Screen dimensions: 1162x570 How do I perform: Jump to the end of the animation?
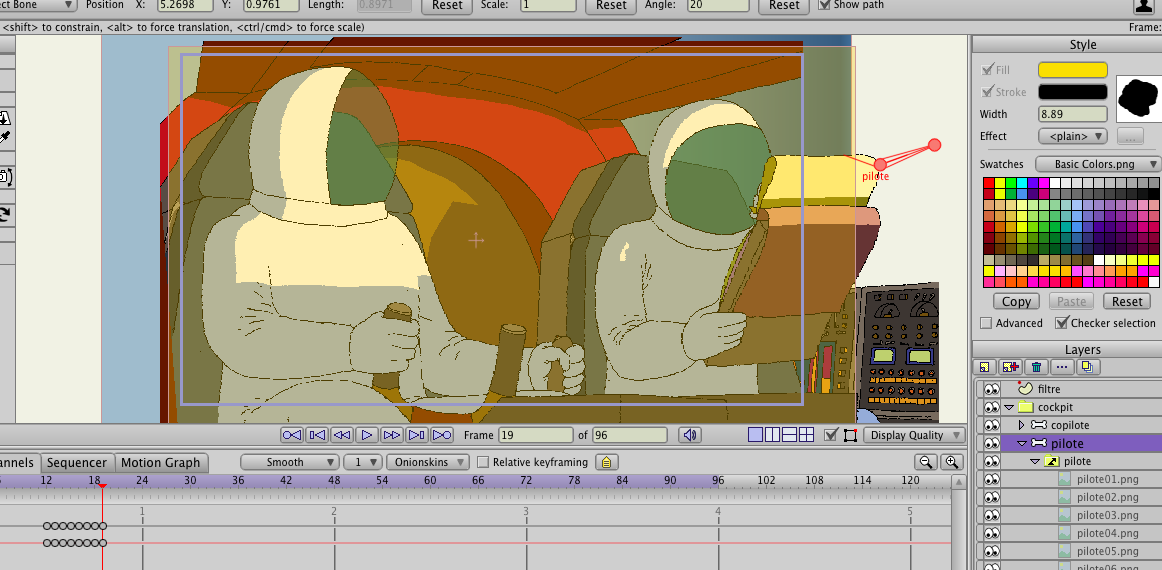tap(442, 435)
